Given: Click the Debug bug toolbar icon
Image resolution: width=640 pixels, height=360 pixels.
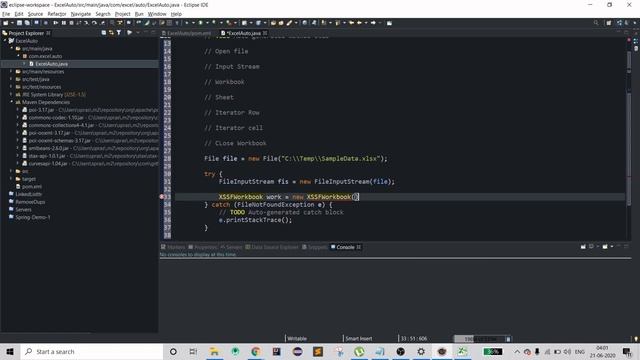Looking at the screenshot, I should (x=186, y=23).
